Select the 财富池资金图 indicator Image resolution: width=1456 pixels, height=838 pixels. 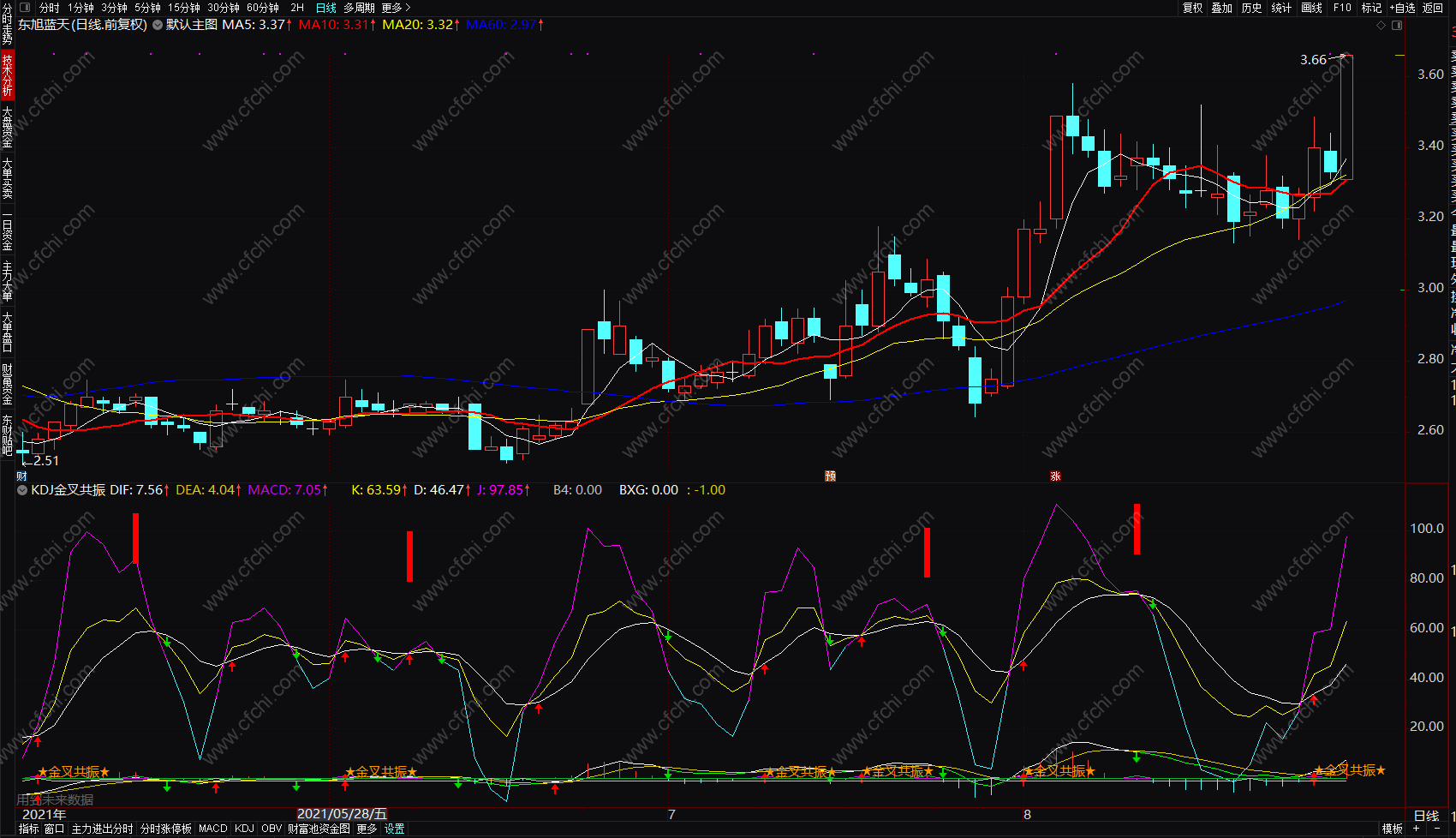pyautogui.click(x=319, y=829)
